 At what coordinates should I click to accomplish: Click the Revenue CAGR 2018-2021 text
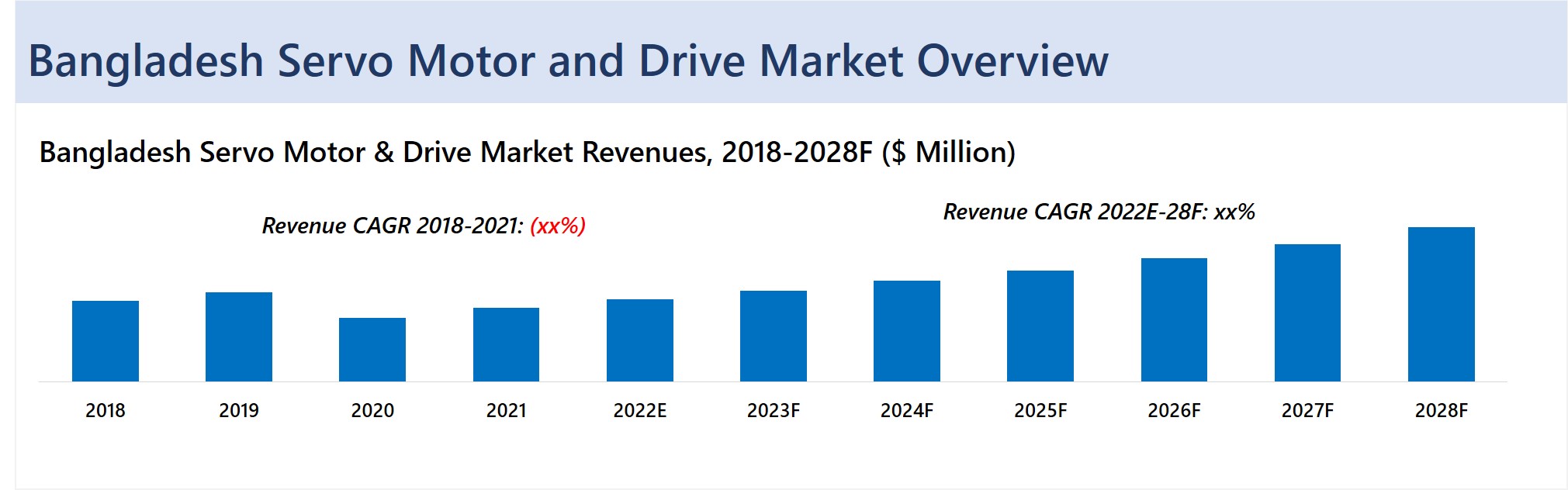click(393, 226)
